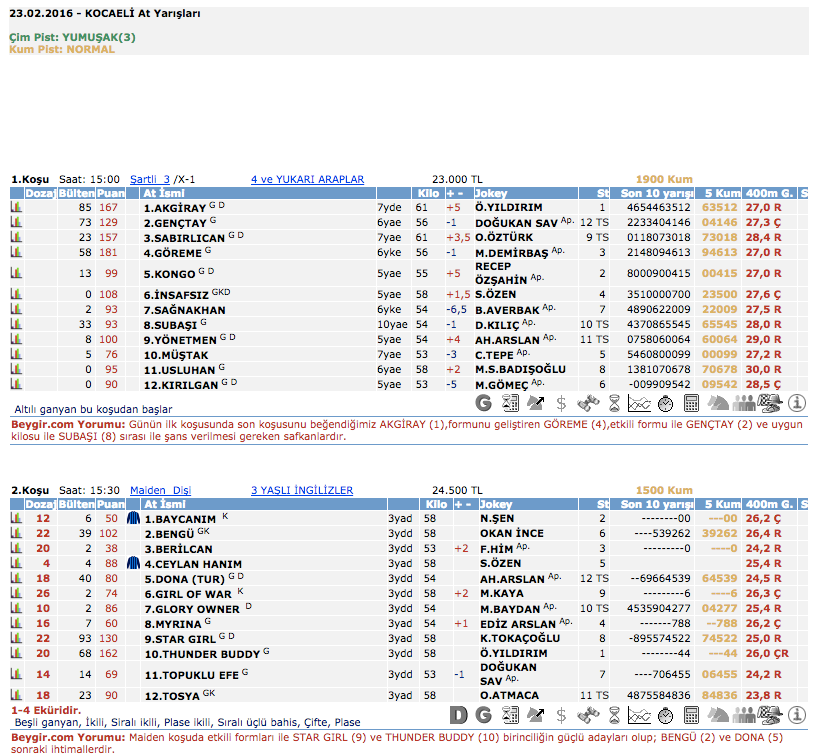
Task: Open the bar chart icon for STAR GIRL row
Action: pos(17,638)
